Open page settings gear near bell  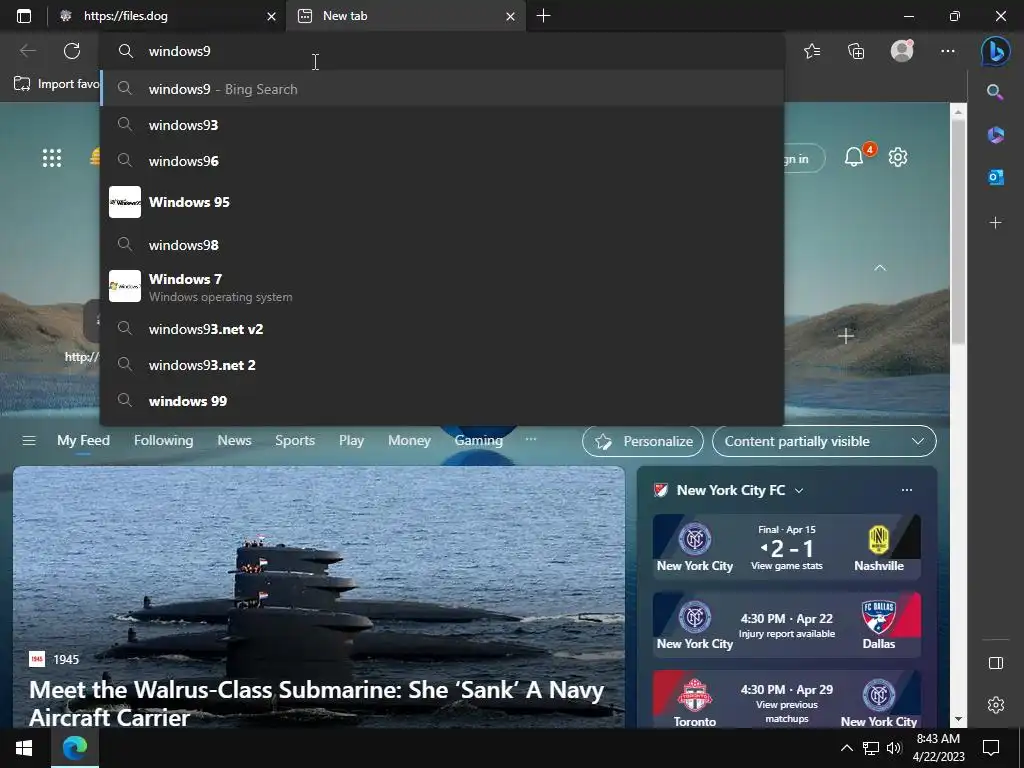[898, 157]
